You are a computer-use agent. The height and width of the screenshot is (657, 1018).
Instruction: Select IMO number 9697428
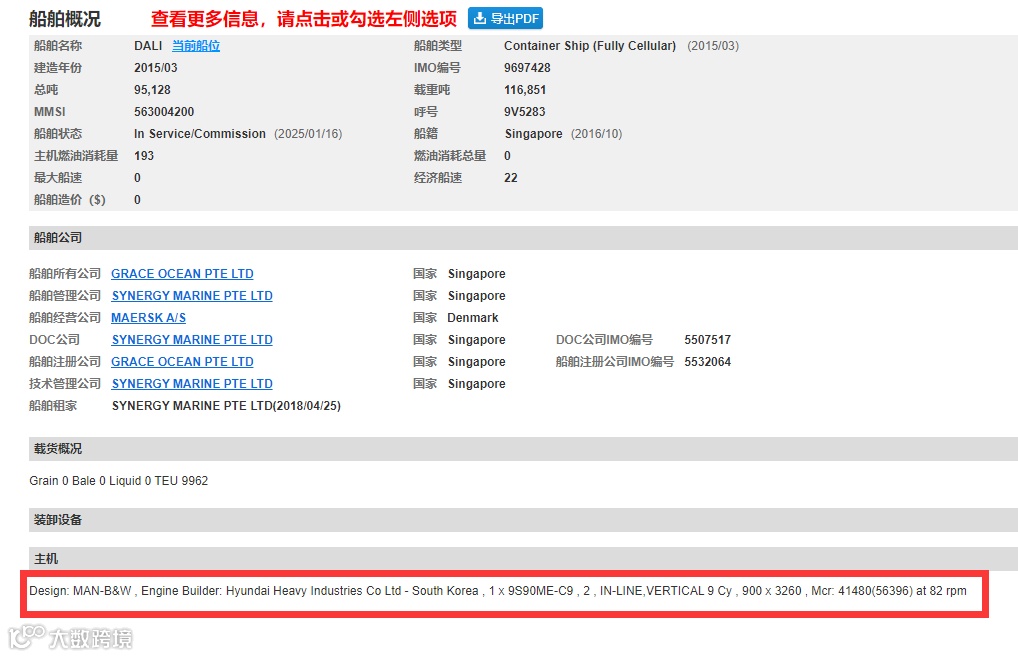point(527,68)
